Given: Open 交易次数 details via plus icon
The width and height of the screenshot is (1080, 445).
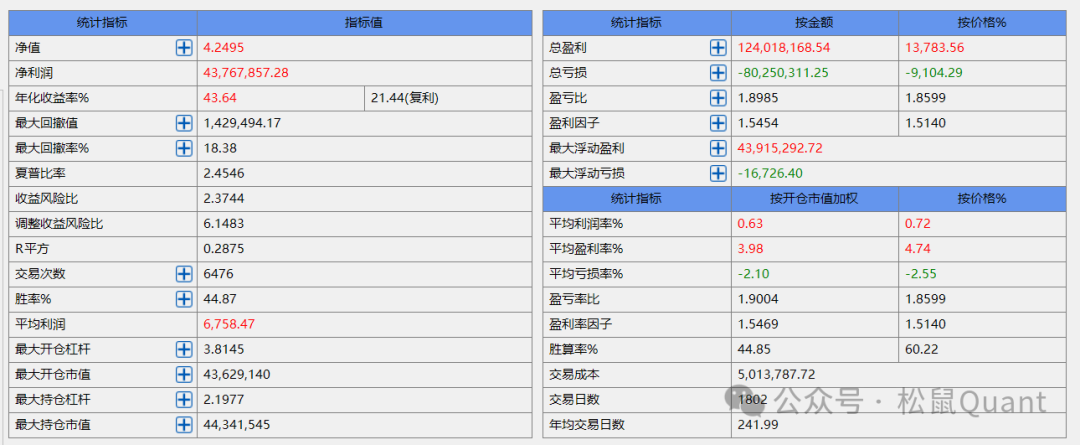Looking at the screenshot, I should tap(184, 274).
